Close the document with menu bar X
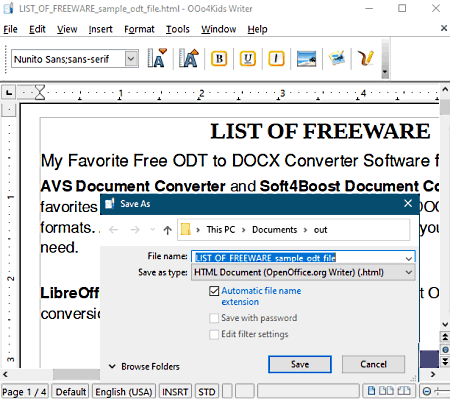 pyautogui.click(x=444, y=28)
